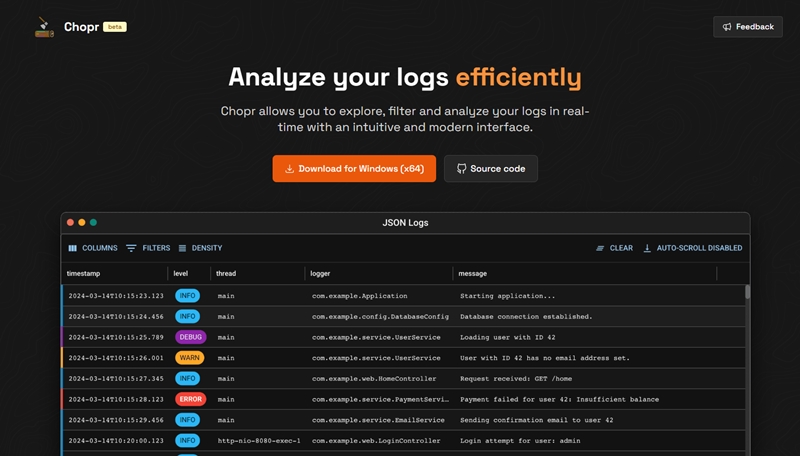Screen dimensions: 800x456
Task: Click the red ERROR level badge
Action: tap(188, 399)
